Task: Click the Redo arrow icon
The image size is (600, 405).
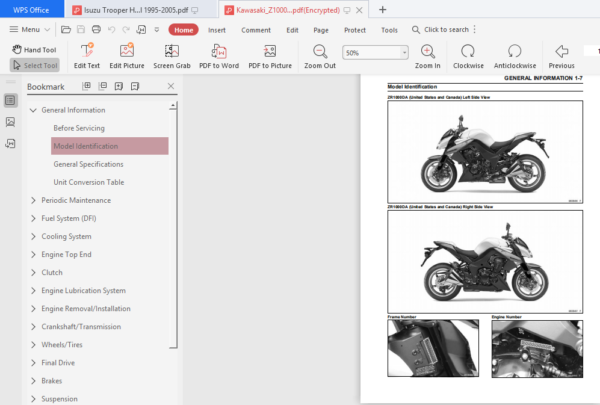Action: [126, 29]
